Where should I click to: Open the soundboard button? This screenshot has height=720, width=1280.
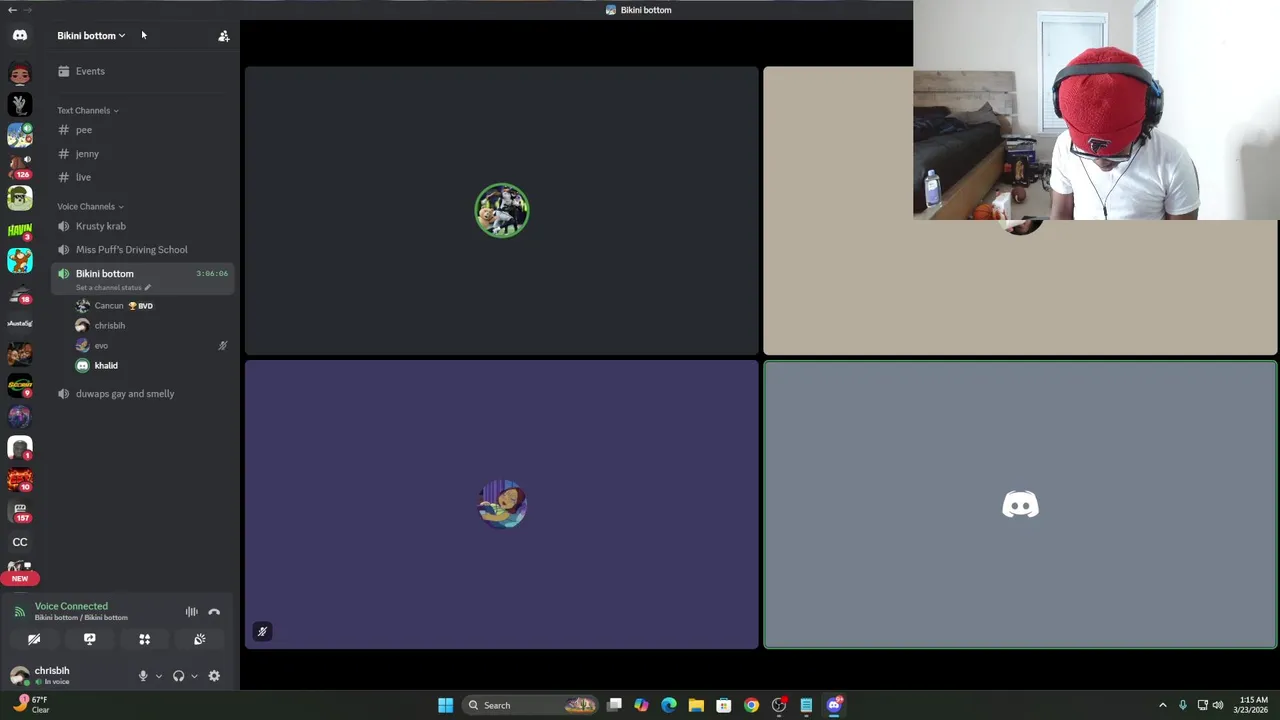tap(199, 640)
